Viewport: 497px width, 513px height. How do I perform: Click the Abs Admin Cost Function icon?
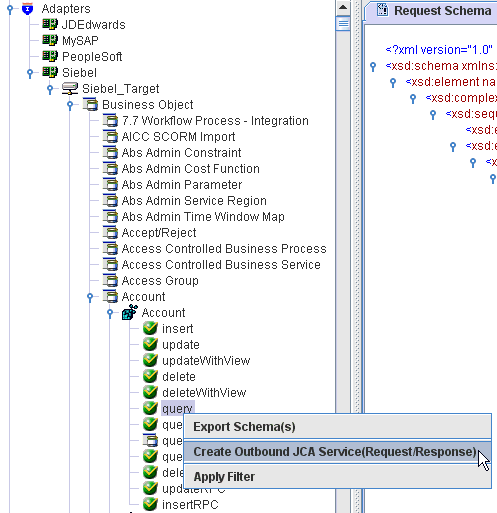pos(110,169)
